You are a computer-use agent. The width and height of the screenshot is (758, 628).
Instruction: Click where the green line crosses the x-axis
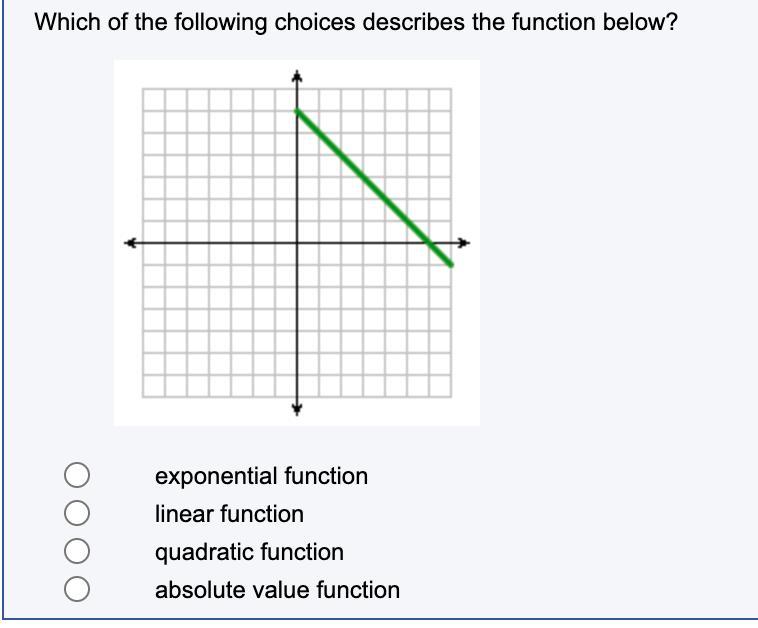(429, 242)
